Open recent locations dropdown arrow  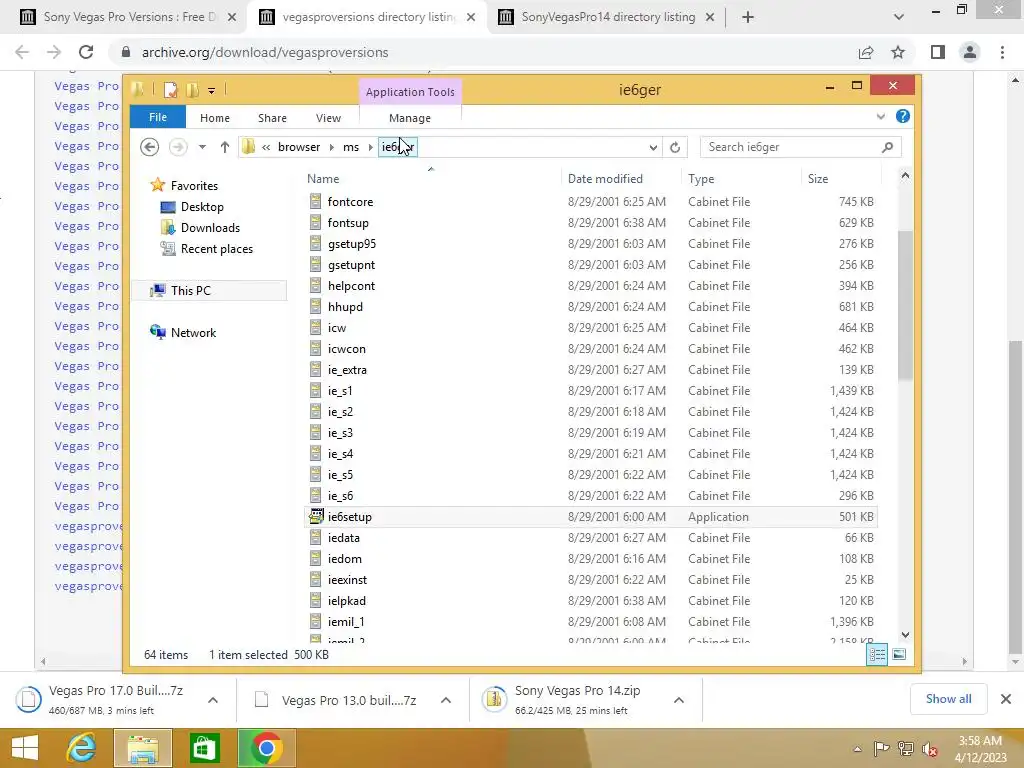tap(202, 147)
